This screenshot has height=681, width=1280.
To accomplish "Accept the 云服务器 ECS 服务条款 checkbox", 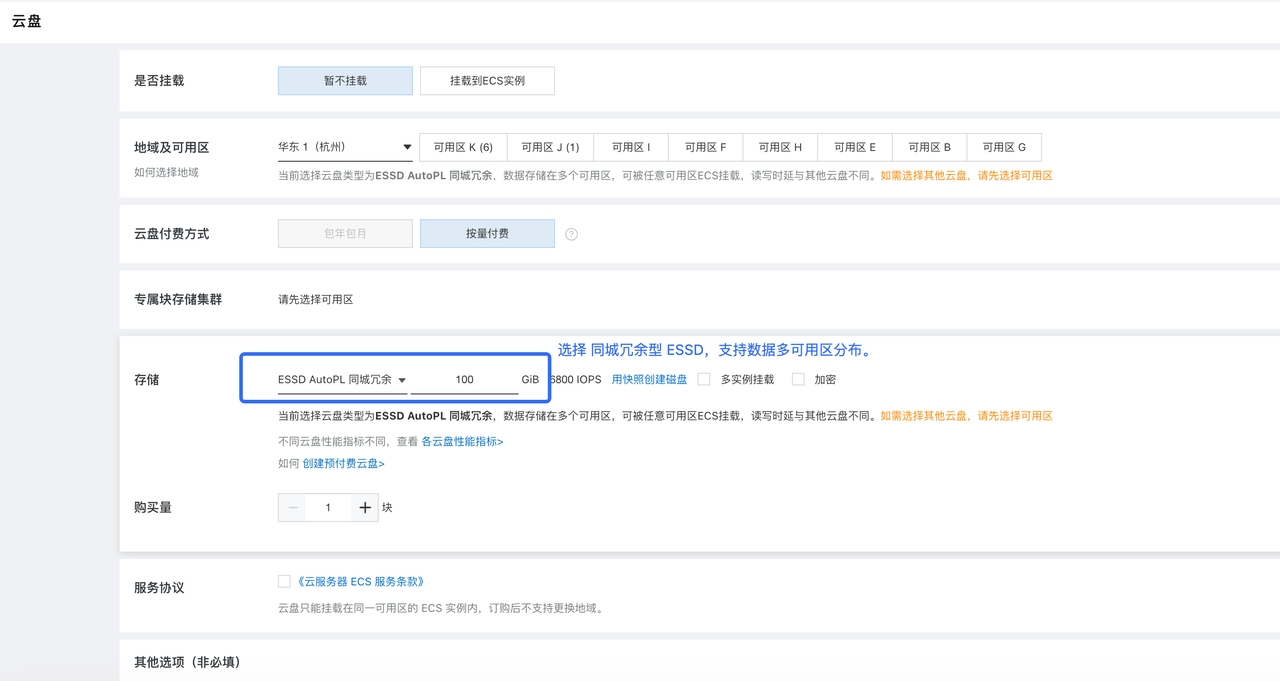I will point(284,581).
